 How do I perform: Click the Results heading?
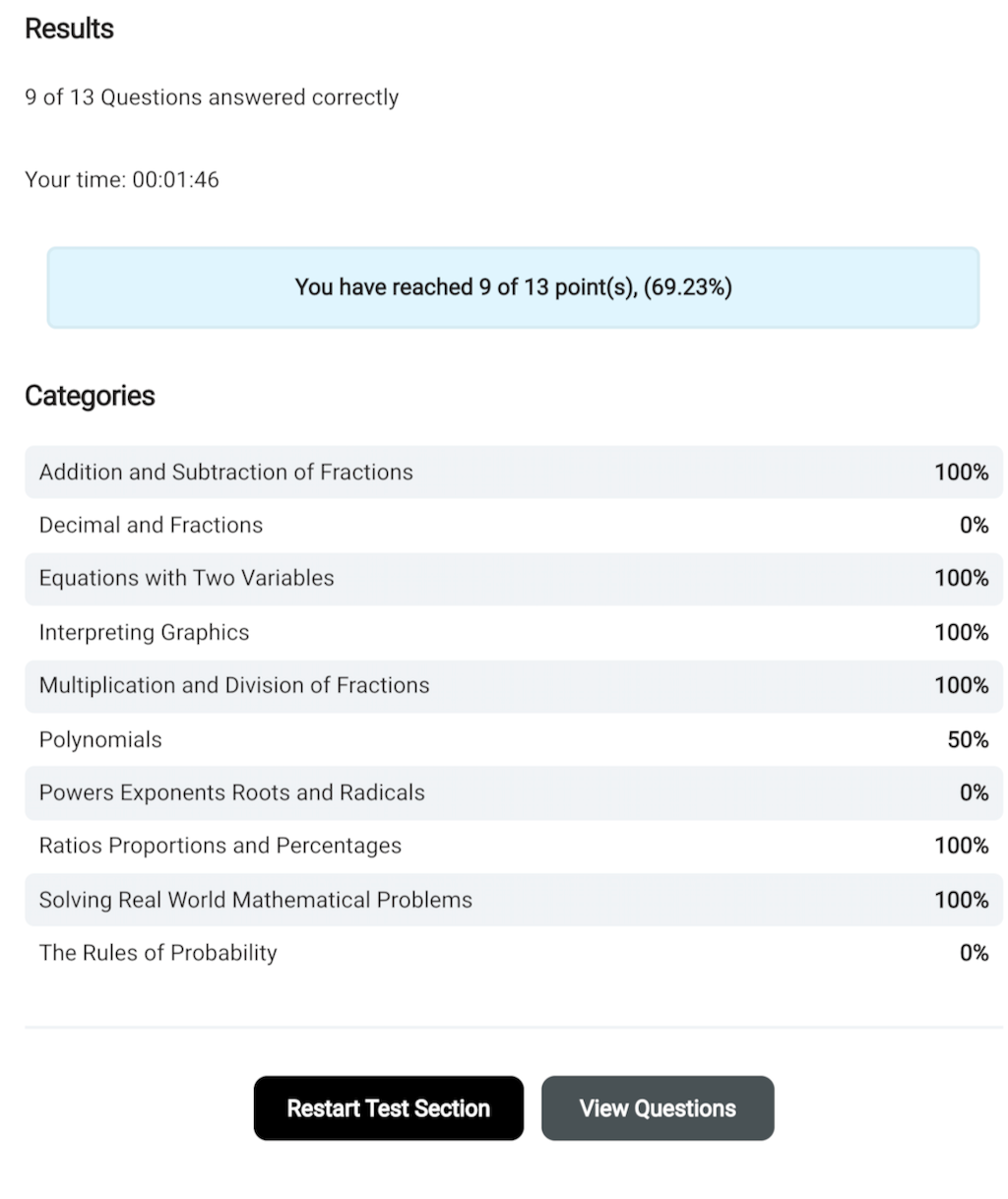(69, 30)
